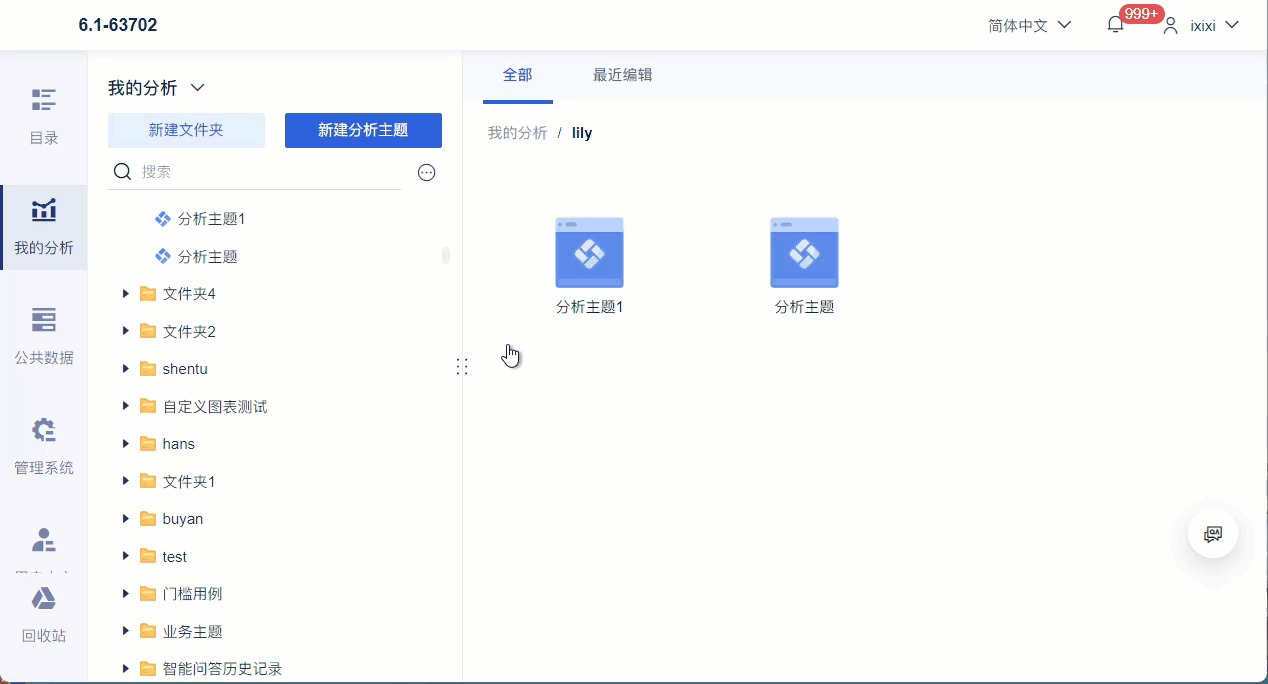1268x684 pixels.
Task: Open the floating chat assistant icon
Action: pos(1213,534)
